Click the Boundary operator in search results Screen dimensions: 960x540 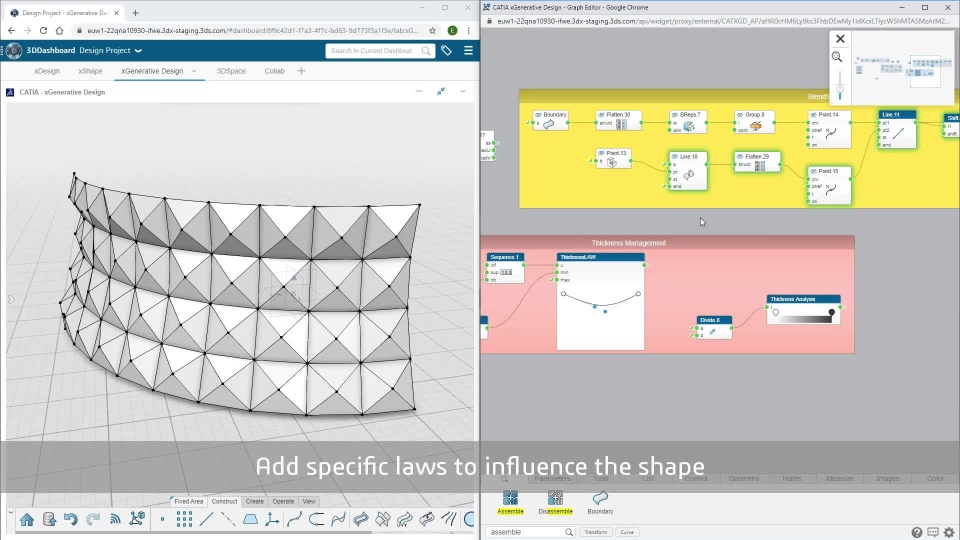600,502
